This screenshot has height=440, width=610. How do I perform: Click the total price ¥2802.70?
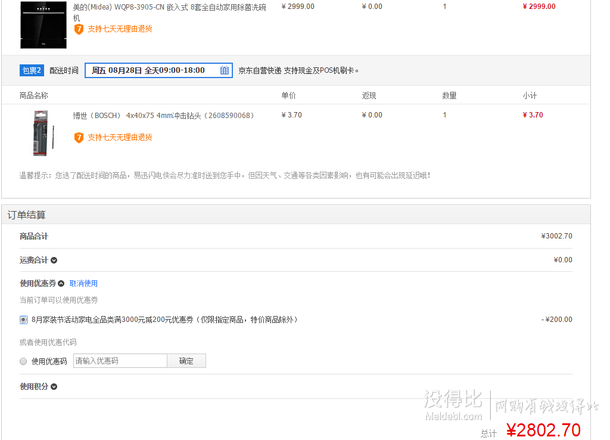[543, 430]
